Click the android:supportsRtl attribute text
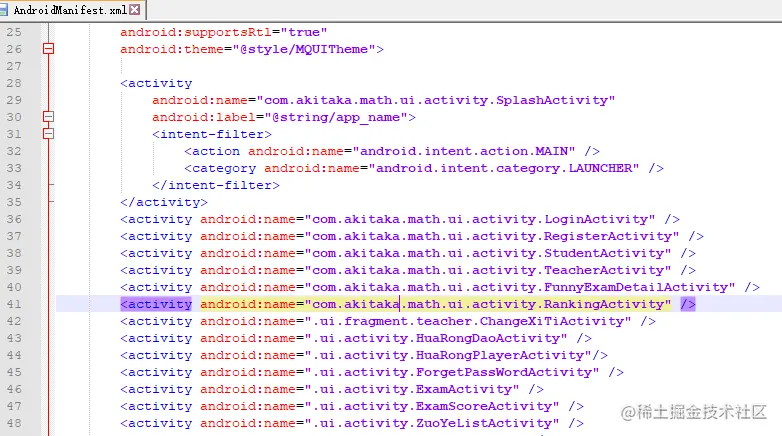The height and width of the screenshot is (436, 782). point(196,32)
